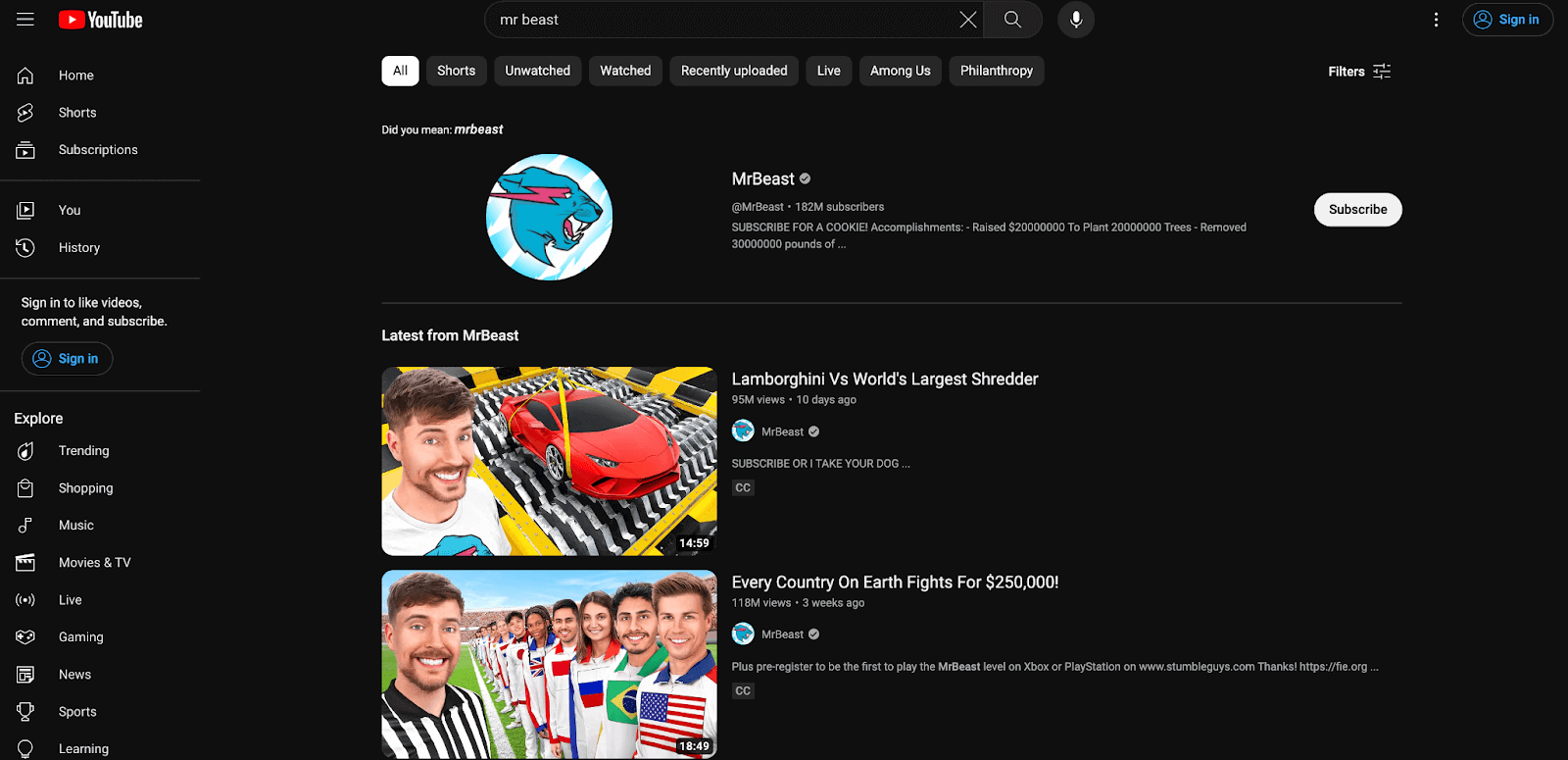Image resolution: width=1568 pixels, height=760 pixels.
Task: Open the Music note icon
Action: pyautogui.click(x=25, y=526)
